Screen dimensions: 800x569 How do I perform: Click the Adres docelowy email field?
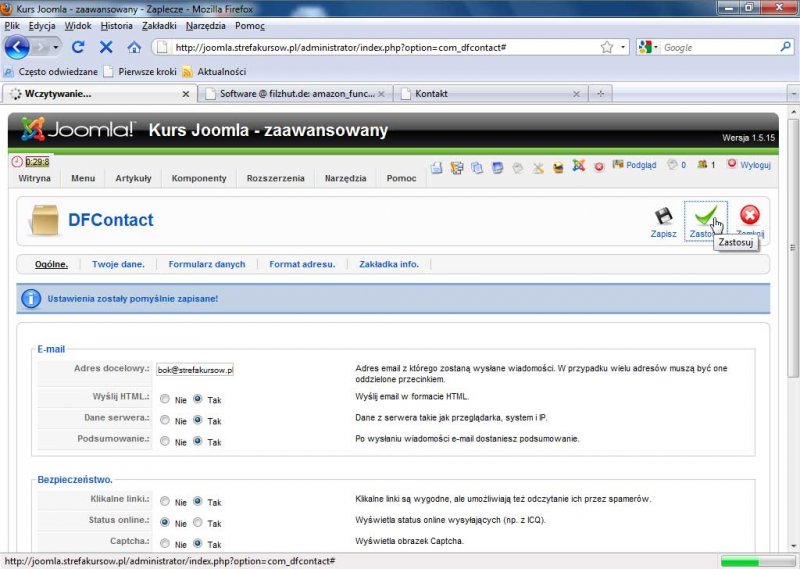coord(194,370)
